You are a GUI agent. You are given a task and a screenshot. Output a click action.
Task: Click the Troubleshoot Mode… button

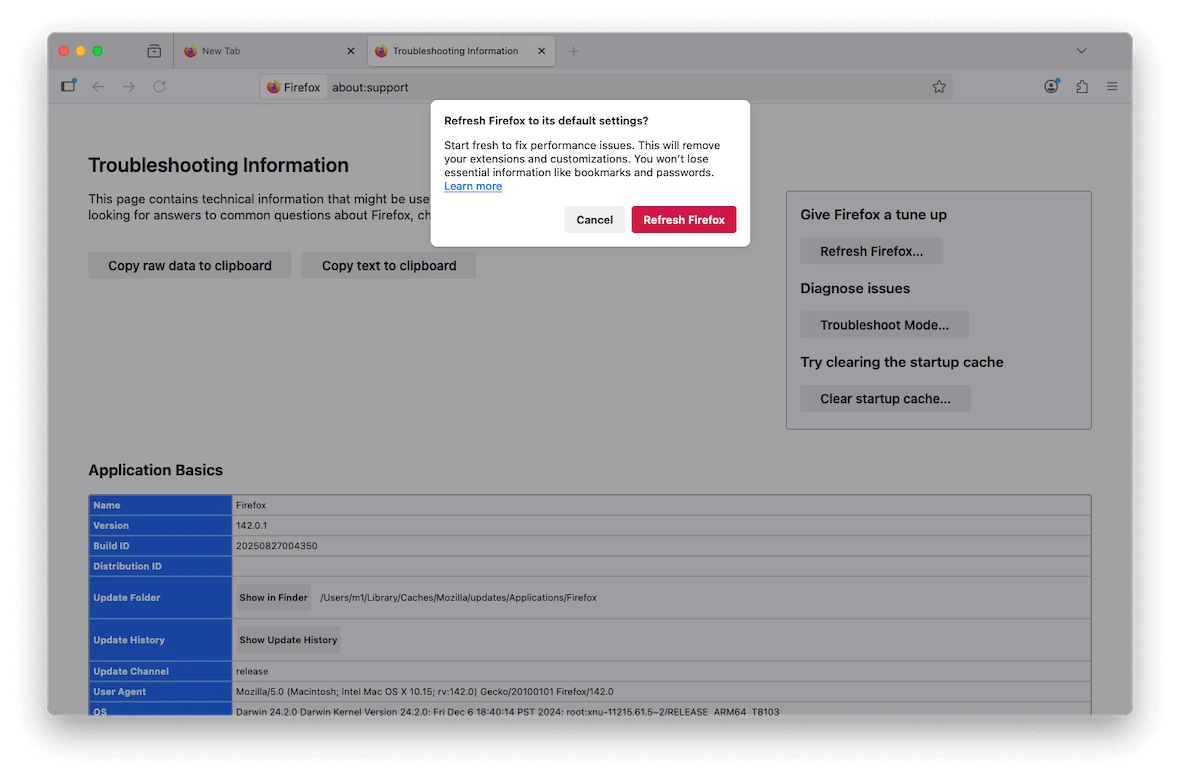pos(884,325)
